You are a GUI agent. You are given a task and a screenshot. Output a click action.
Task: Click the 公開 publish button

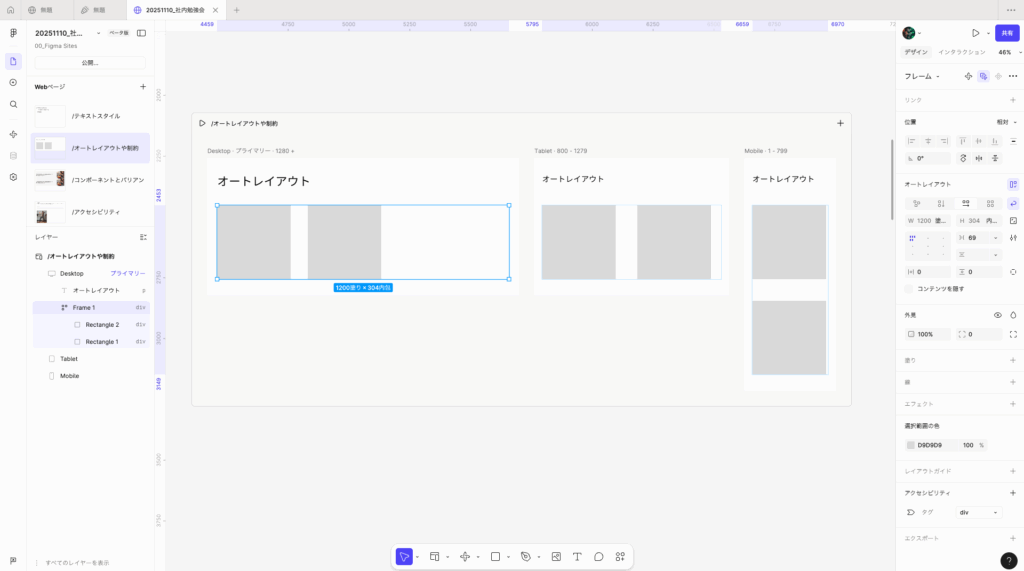[x=90, y=63]
